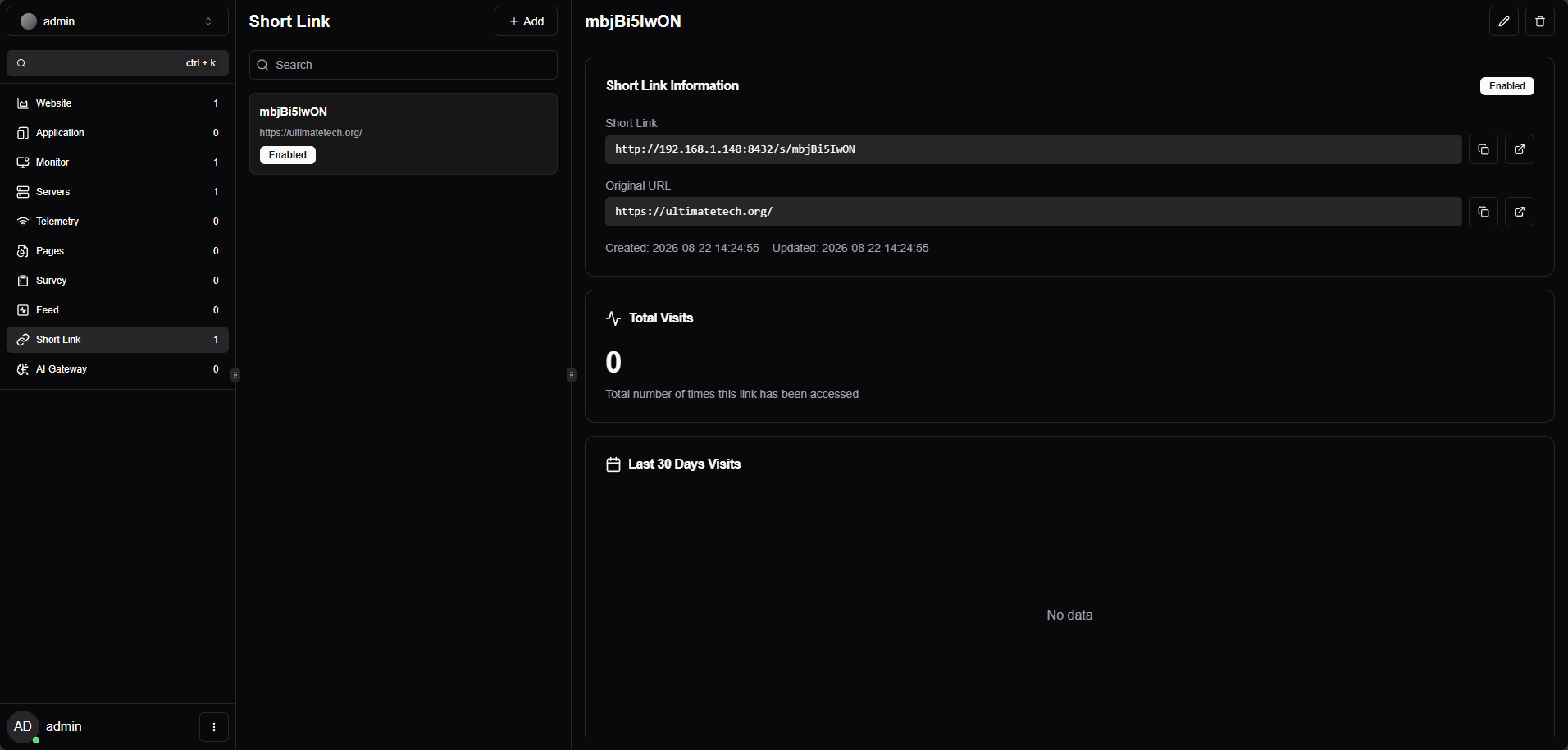Screen dimensions: 1568x750
Task: Focus the short link Search field
Action: [403, 65]
